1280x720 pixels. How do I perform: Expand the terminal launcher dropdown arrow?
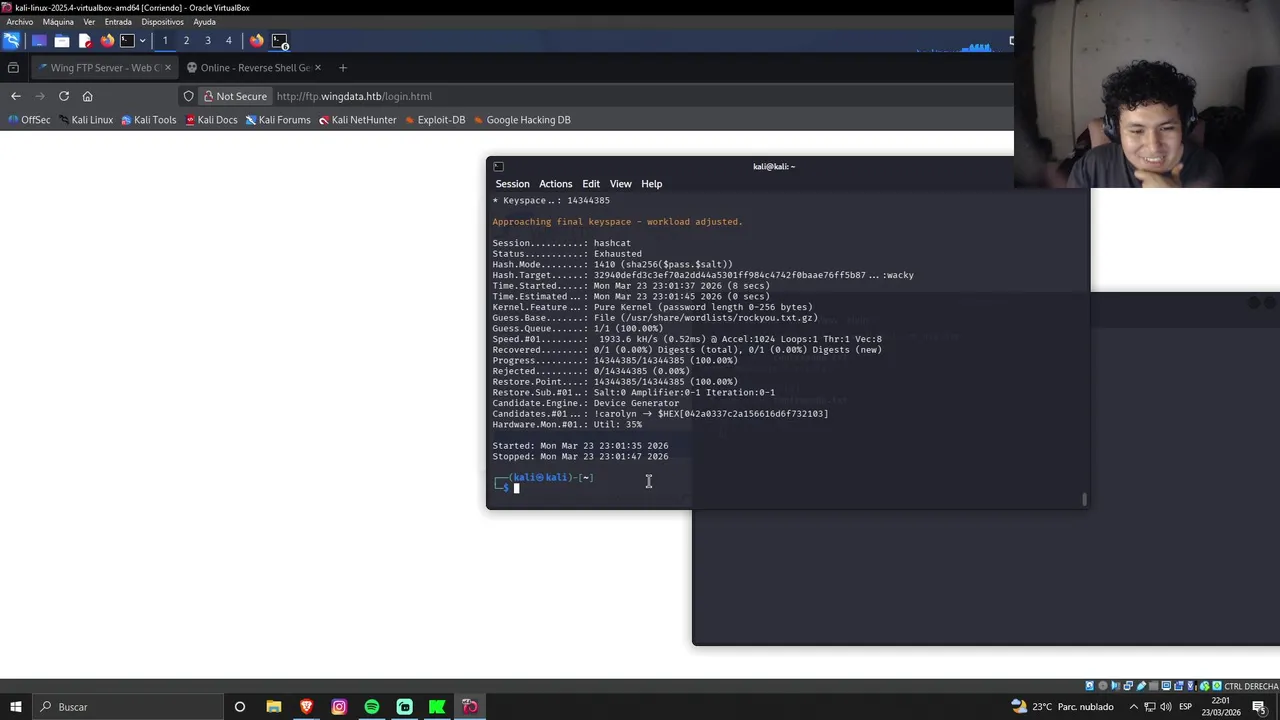[142, 41]
